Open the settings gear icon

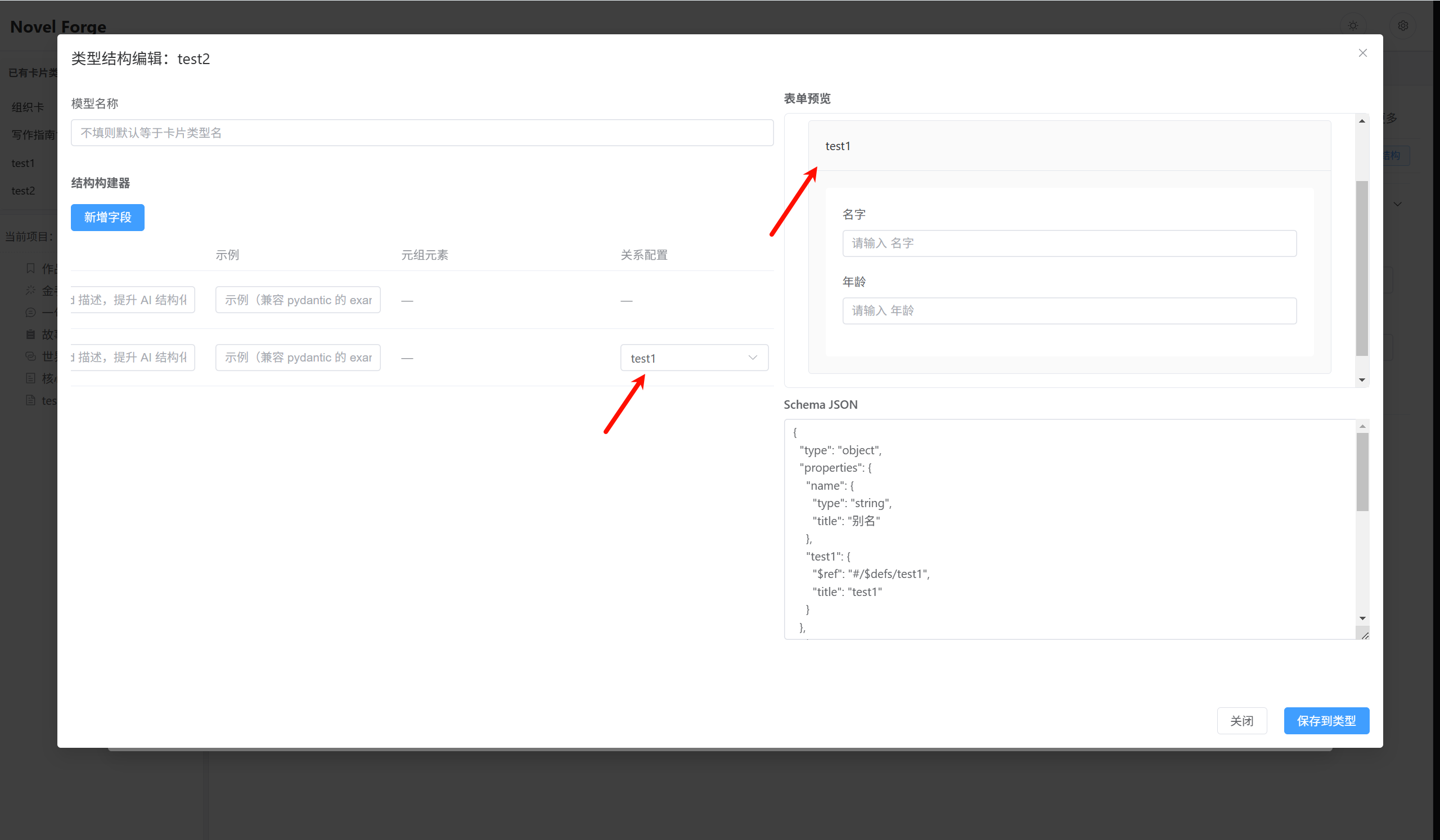click(1402, 26)
